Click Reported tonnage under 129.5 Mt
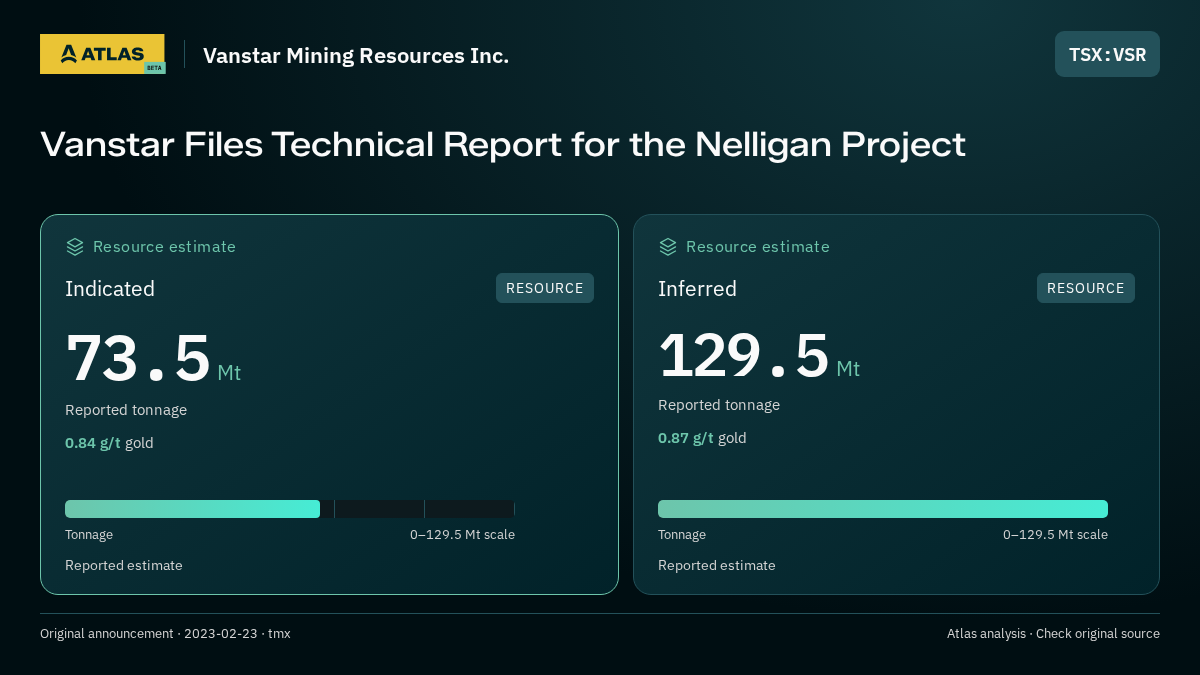1200x675 pixels. pyautogui.click(x=719, y=405)
